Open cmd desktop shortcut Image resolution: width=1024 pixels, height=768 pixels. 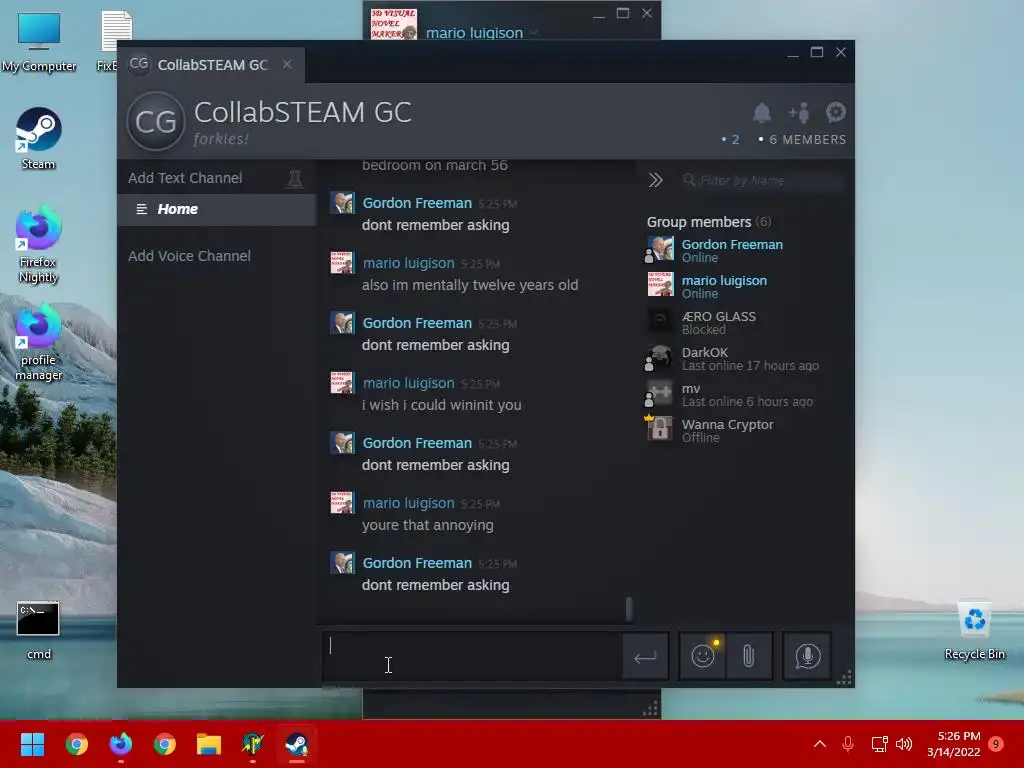[x=39, y=631]
